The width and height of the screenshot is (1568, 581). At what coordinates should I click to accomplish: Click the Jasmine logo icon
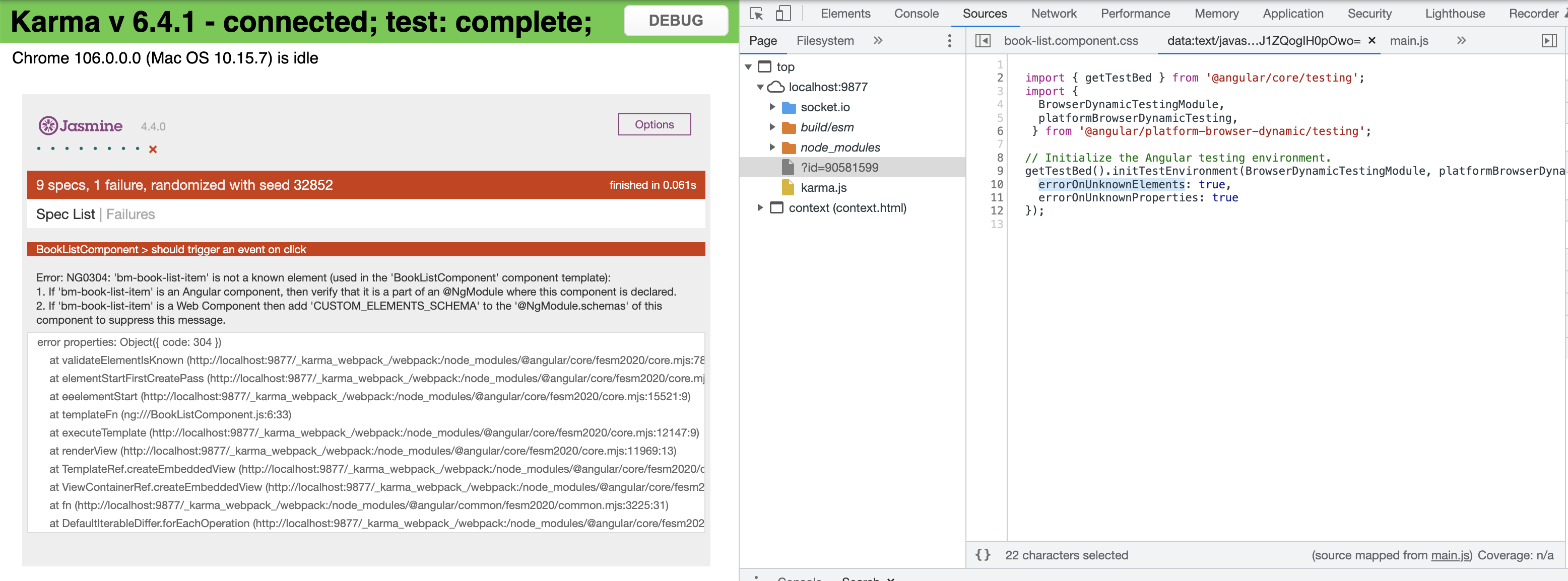[48, 125]
